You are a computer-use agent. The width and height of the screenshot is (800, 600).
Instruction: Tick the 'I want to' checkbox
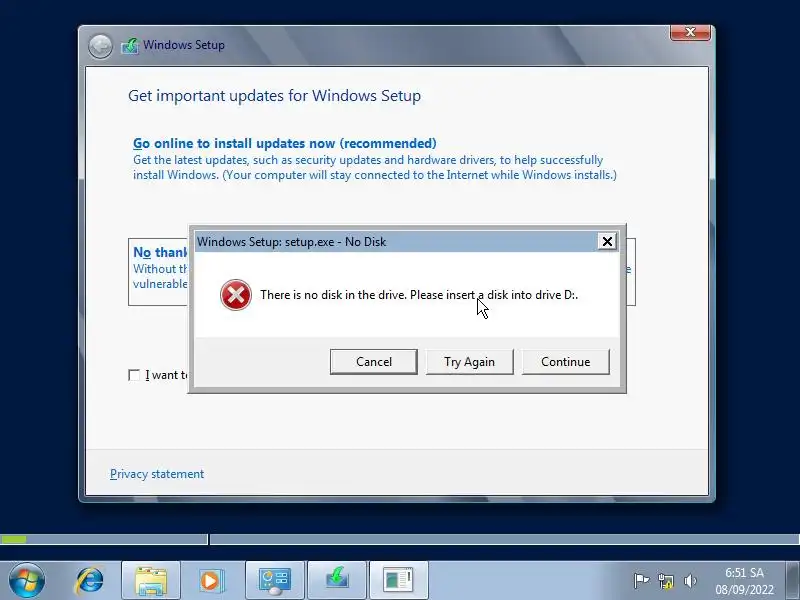pos(134,376)
